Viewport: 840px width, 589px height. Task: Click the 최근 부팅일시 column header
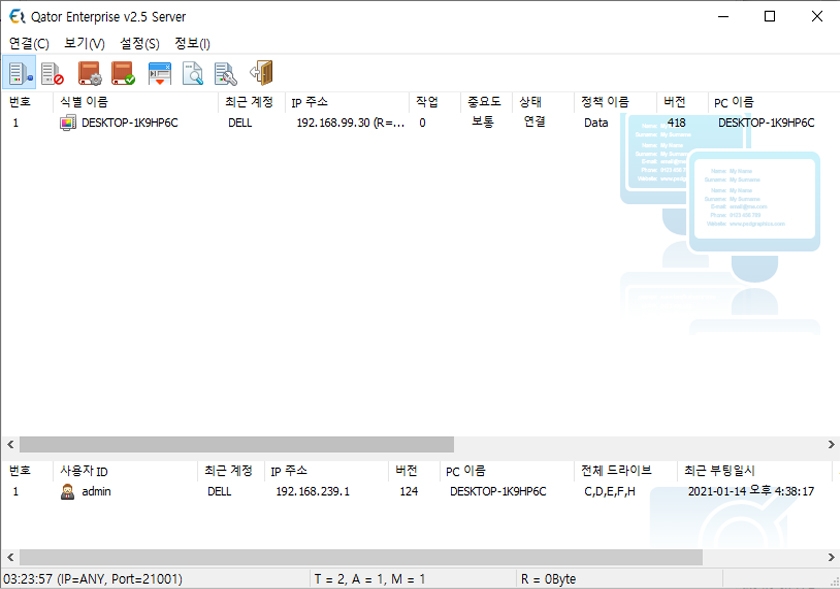pos(754,471)
